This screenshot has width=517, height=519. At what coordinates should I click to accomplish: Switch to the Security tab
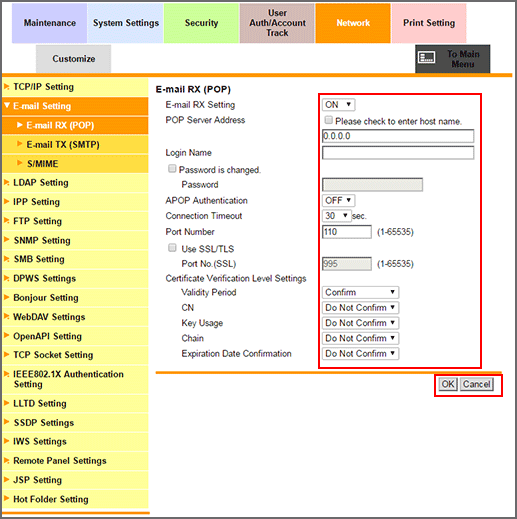coord(201,23)
